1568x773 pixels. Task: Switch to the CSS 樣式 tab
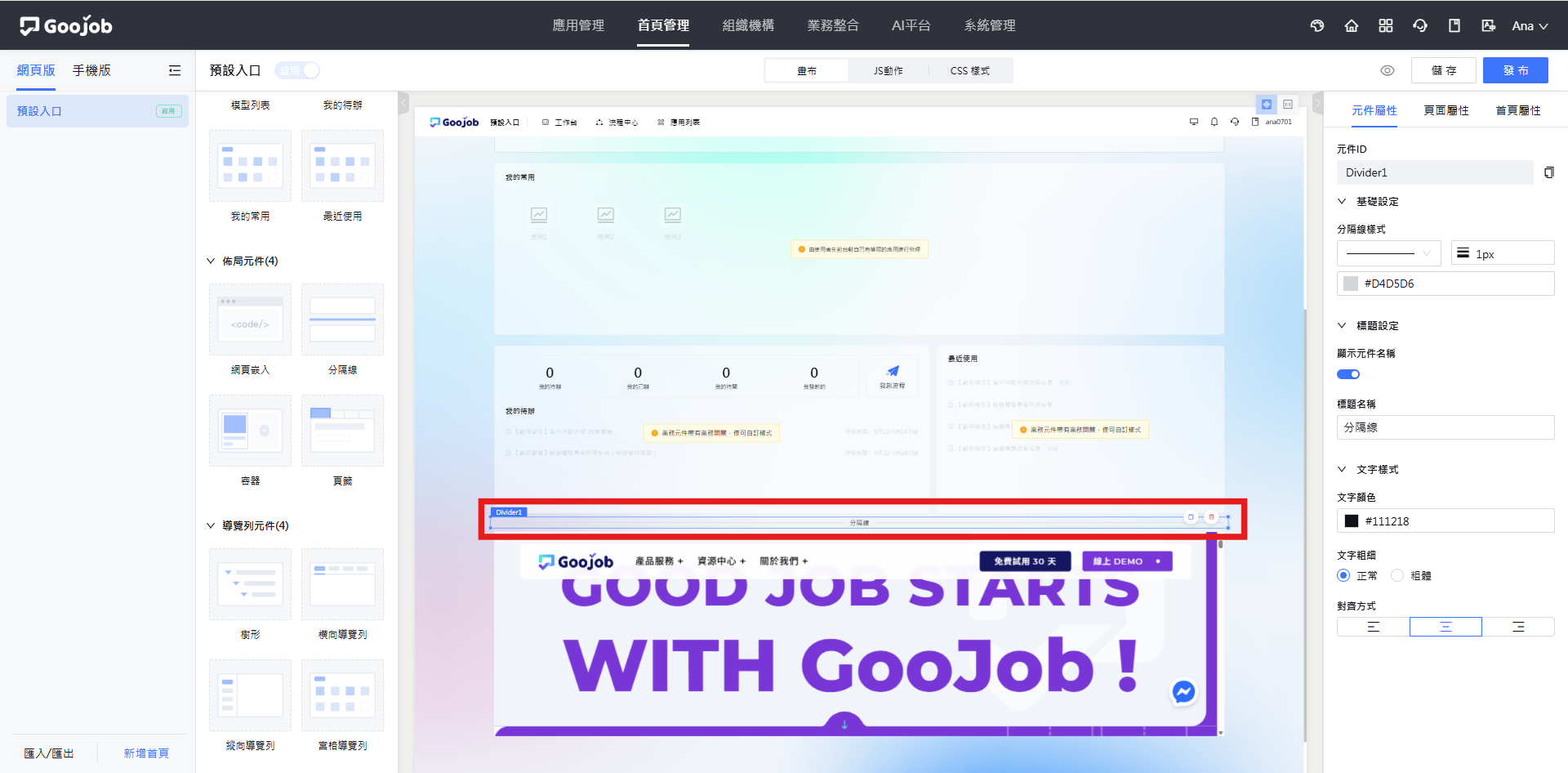(x=970, y=71)
